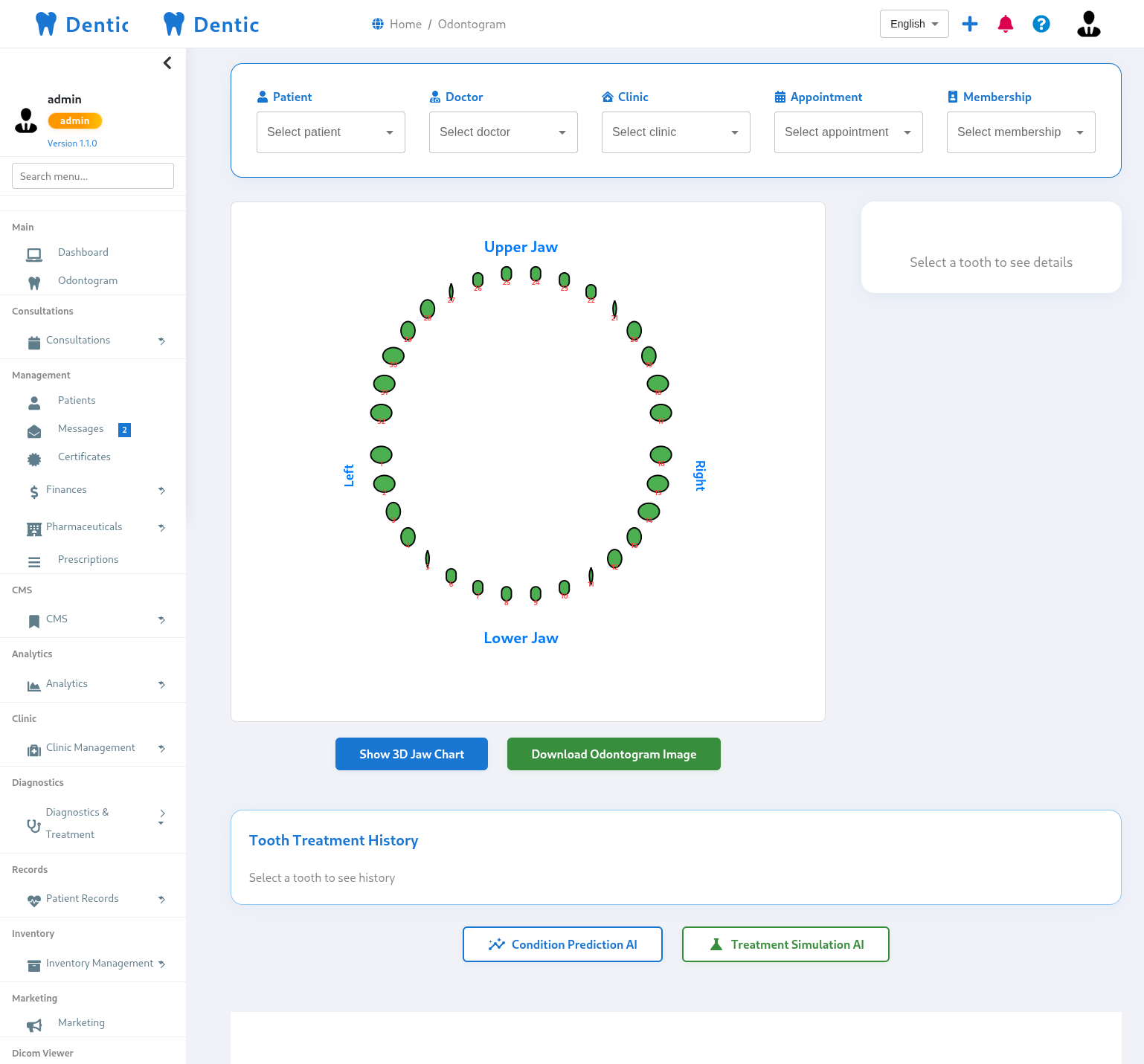Click the blue plus icon in header
Screen dimensions: 1144x1064
coord(969,24)
